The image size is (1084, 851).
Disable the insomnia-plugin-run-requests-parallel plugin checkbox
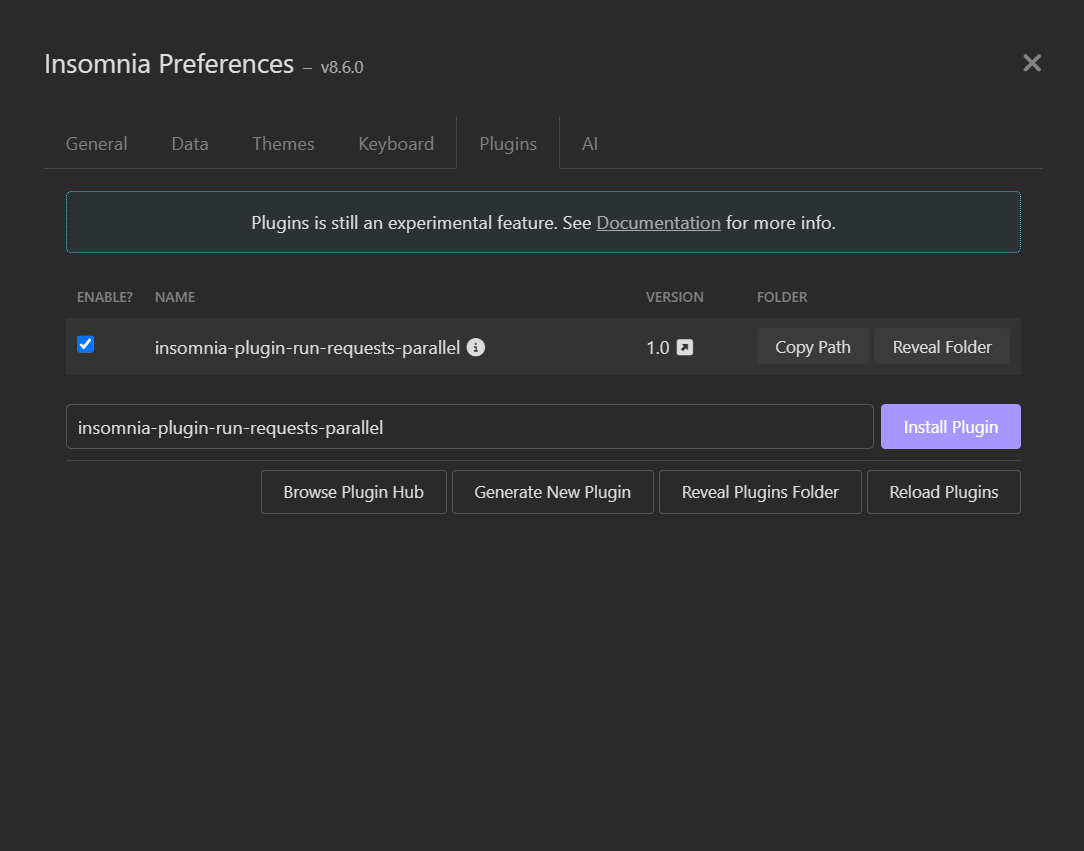pyautogui.click(x=86, y=344)
